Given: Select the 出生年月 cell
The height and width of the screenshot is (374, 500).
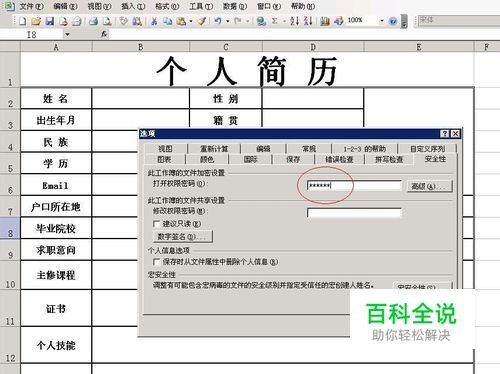Looking at the screenshot, I should [x=56, y=120].
